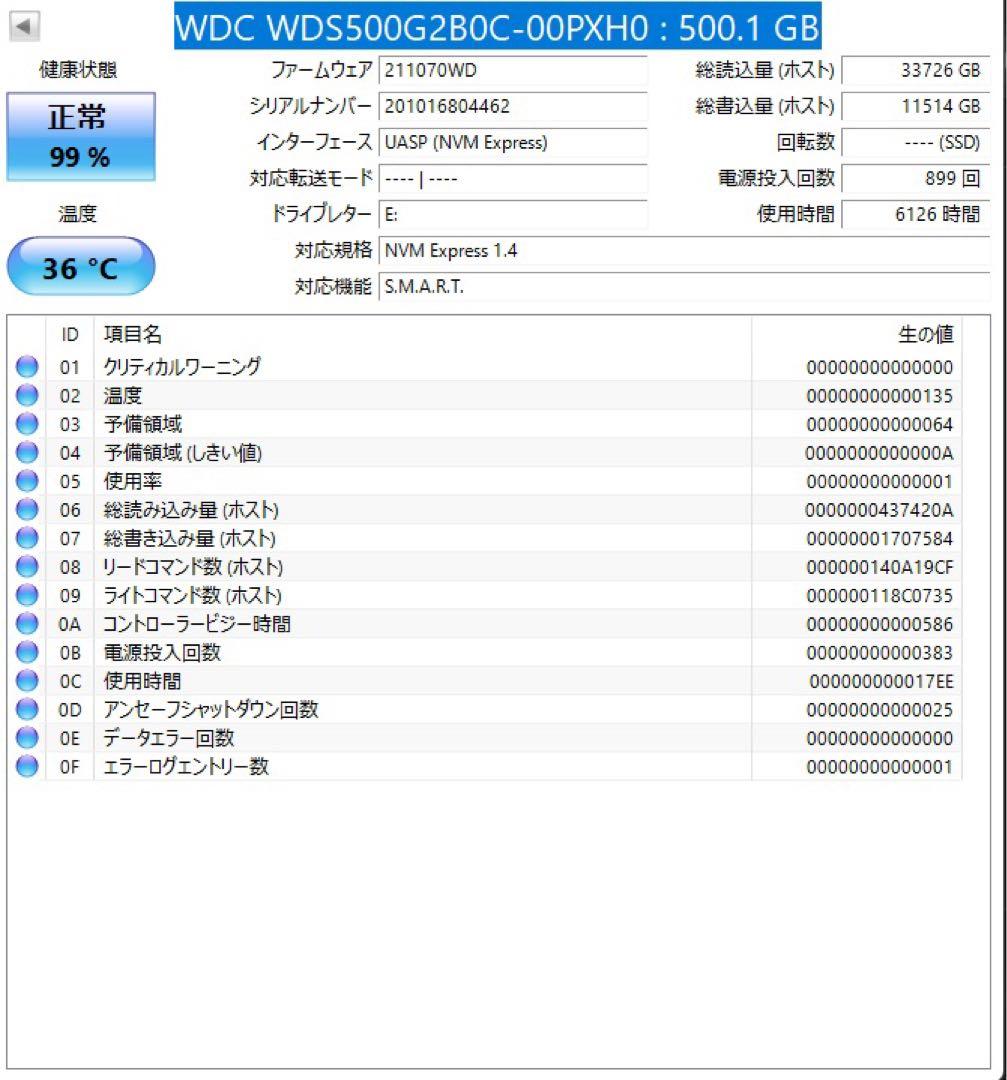Click status icon for コントローラービジー時間 row

(x=27, y=624)
